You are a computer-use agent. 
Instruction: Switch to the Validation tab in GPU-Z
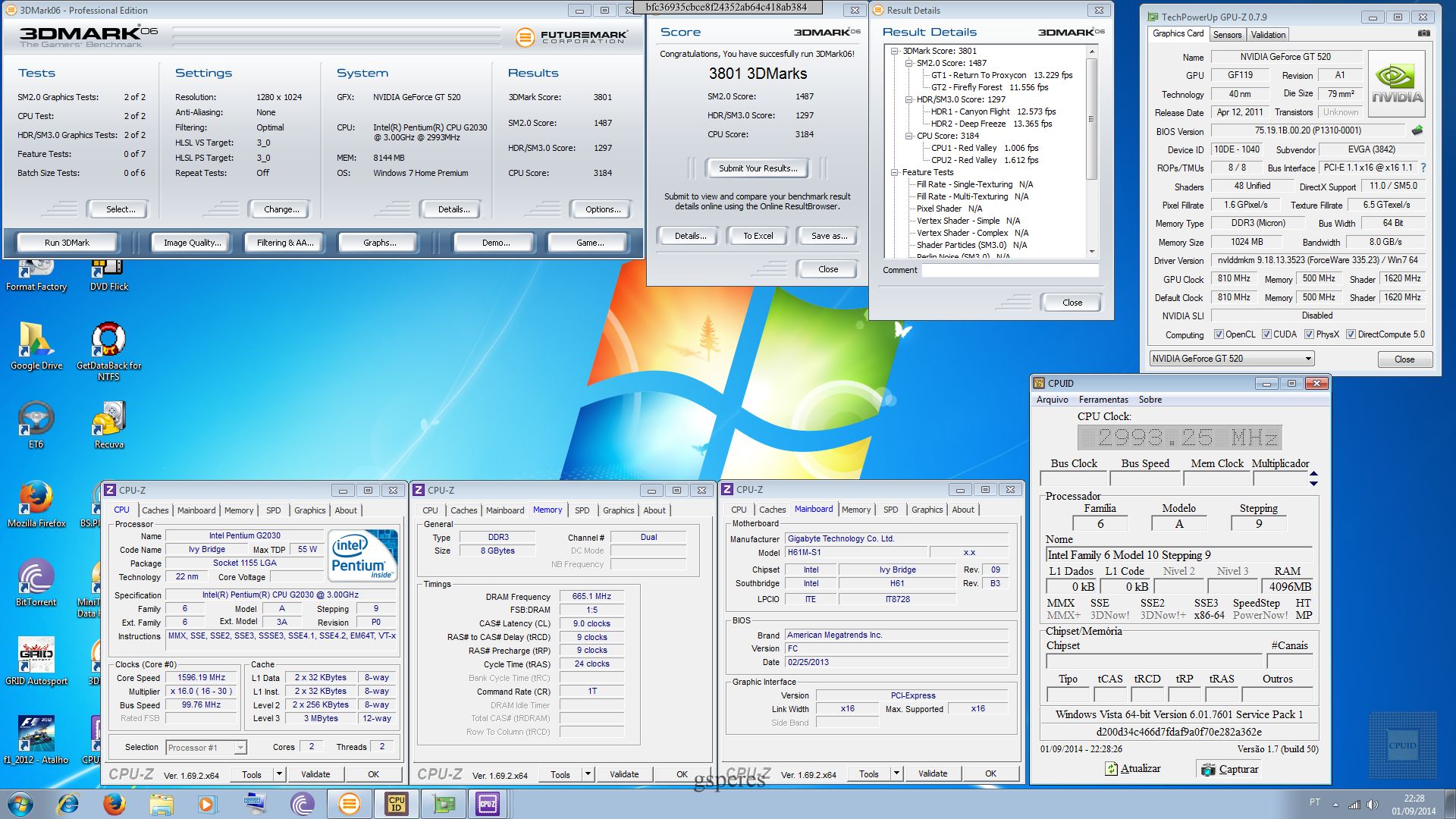pos(1268,35)
